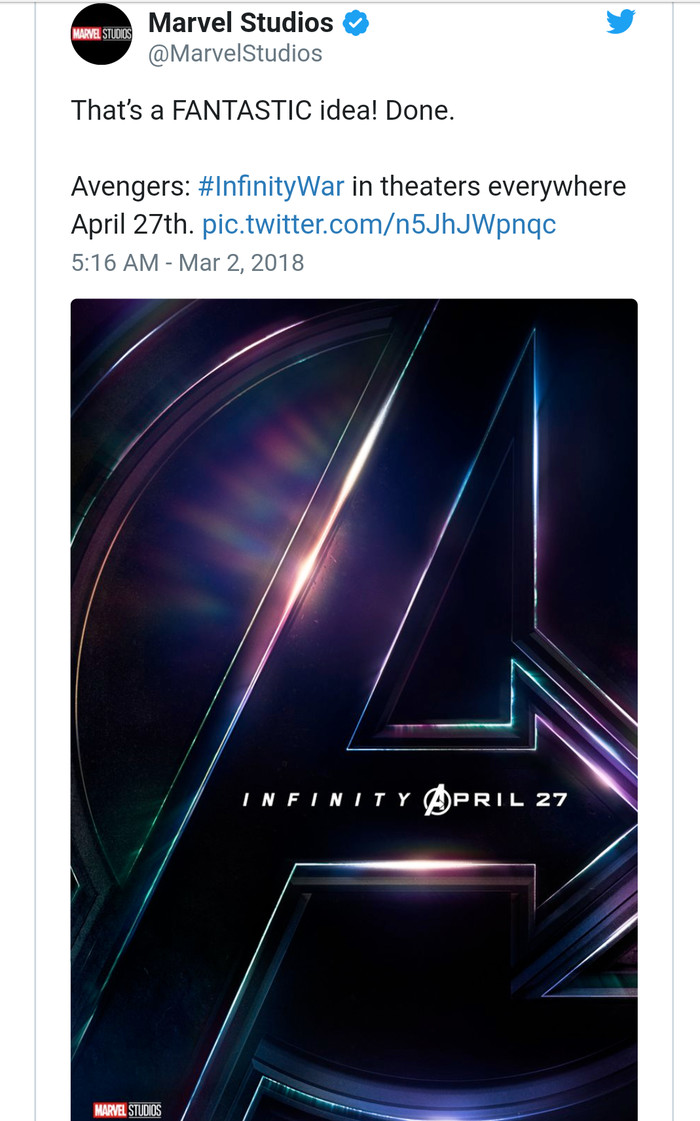The image size is (700, 1121).
Task: Click the blue verified badge
Action: click(356, 23)
